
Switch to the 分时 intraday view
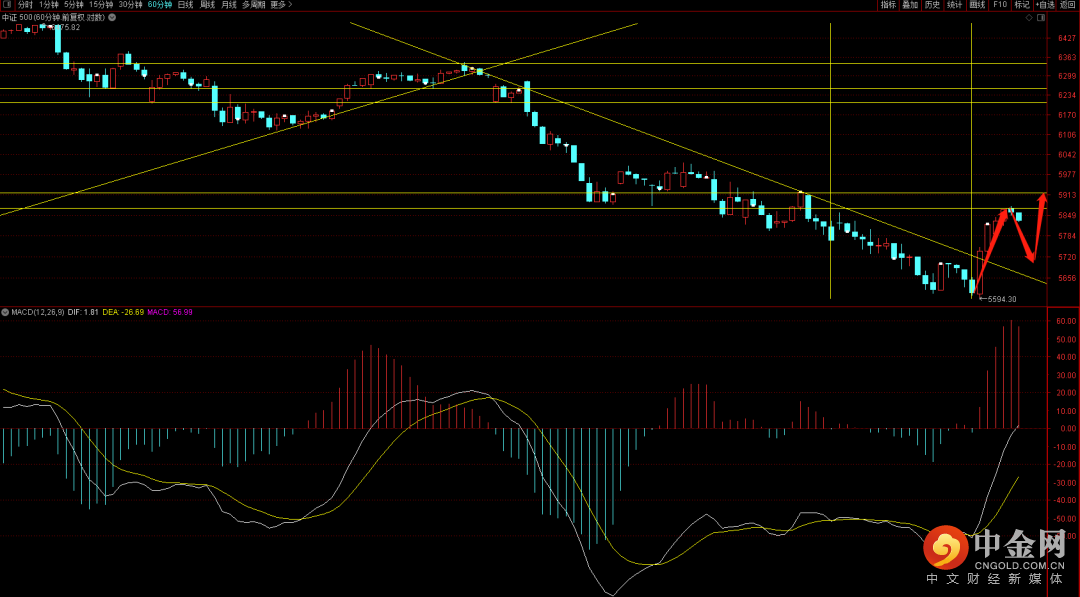point(25,5)
